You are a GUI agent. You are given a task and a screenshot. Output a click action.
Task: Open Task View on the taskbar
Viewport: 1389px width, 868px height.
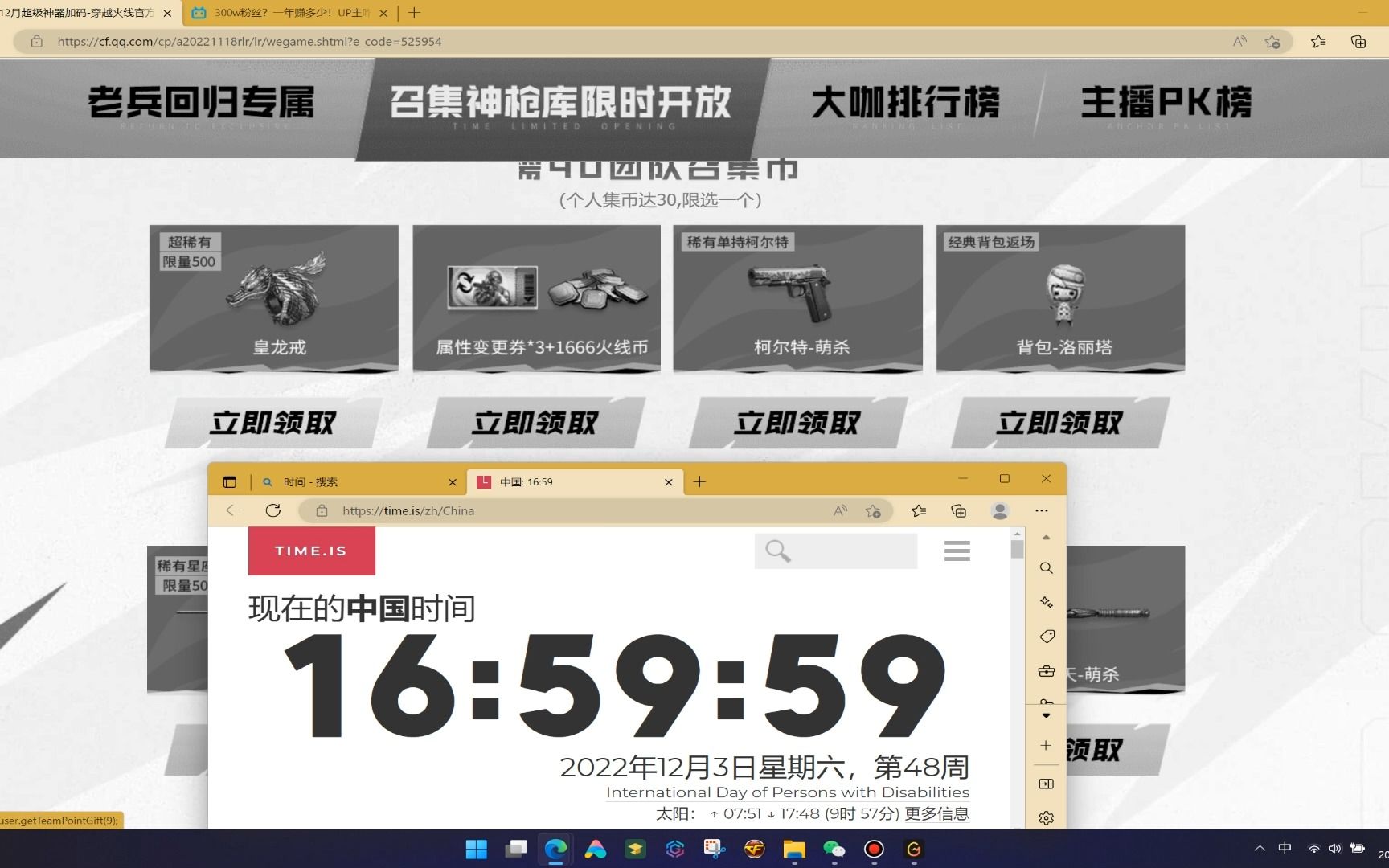click(516, 850)
